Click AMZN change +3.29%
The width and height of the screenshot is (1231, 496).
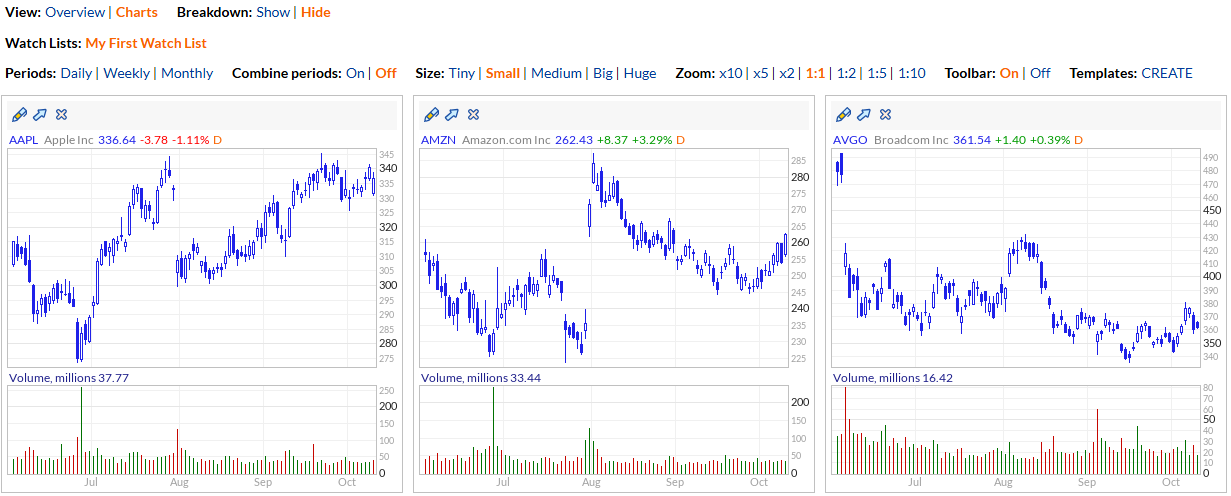(652, 140)
